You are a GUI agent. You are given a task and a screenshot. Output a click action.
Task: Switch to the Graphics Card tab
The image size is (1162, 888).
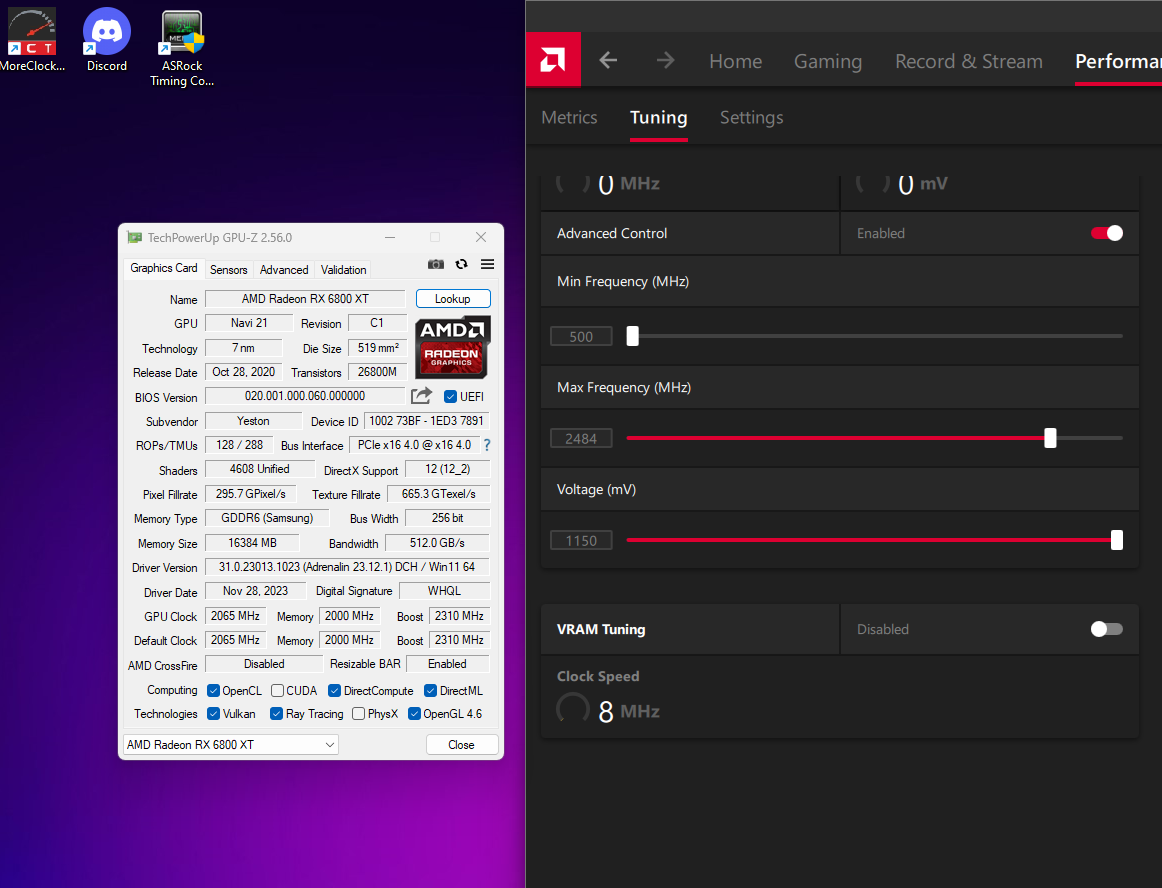point(164,268)
